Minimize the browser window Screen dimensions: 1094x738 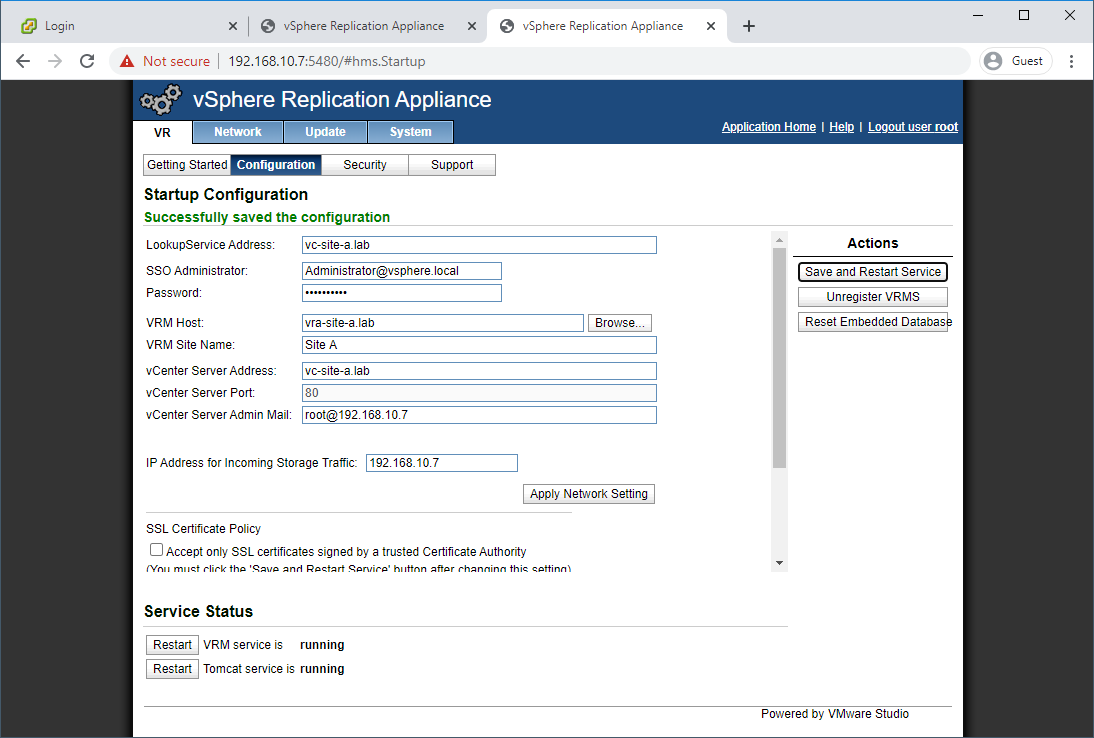(978, 15)
